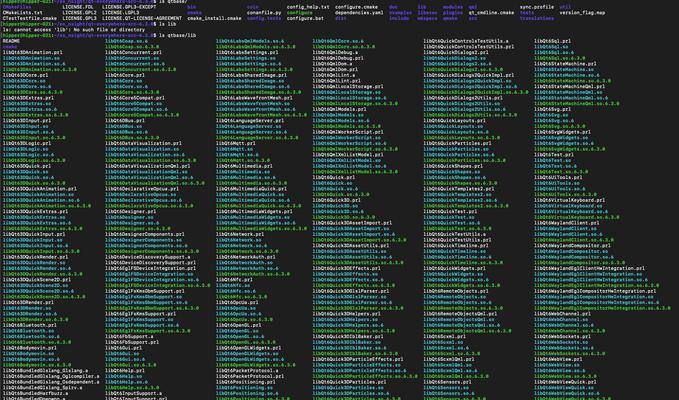Click libQt63DRender.prl entry
The image size is (679, 400).
[28, 303]
